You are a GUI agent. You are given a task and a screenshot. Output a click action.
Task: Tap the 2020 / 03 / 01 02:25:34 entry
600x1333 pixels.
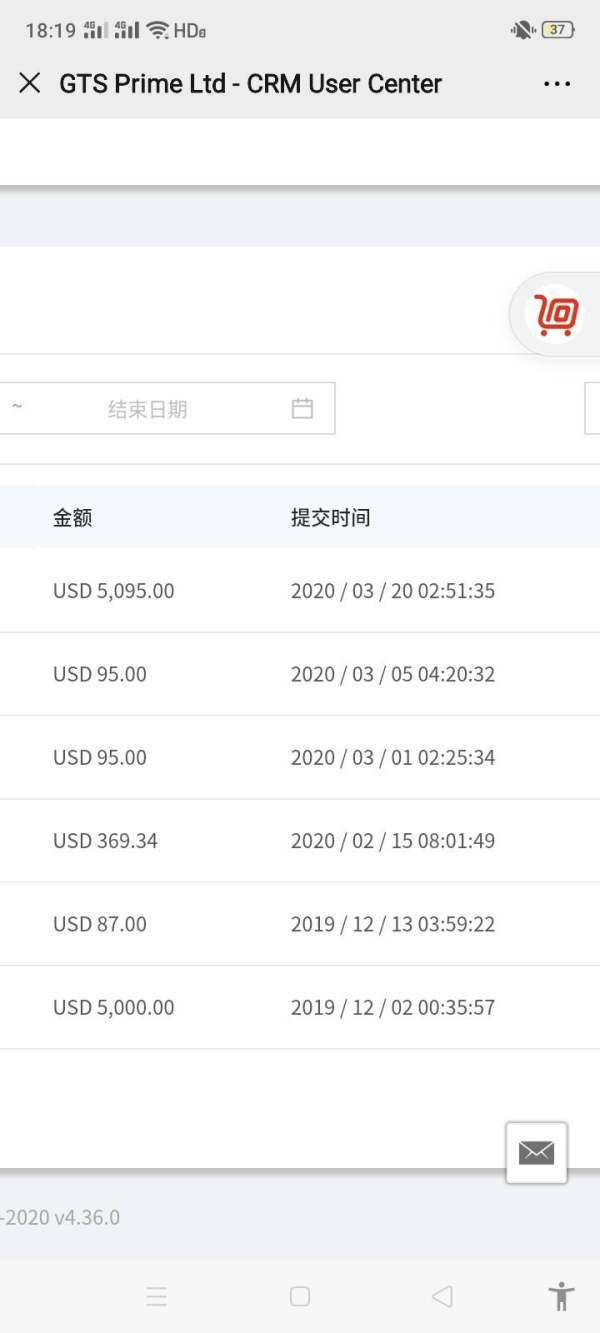tap(393, 758)
